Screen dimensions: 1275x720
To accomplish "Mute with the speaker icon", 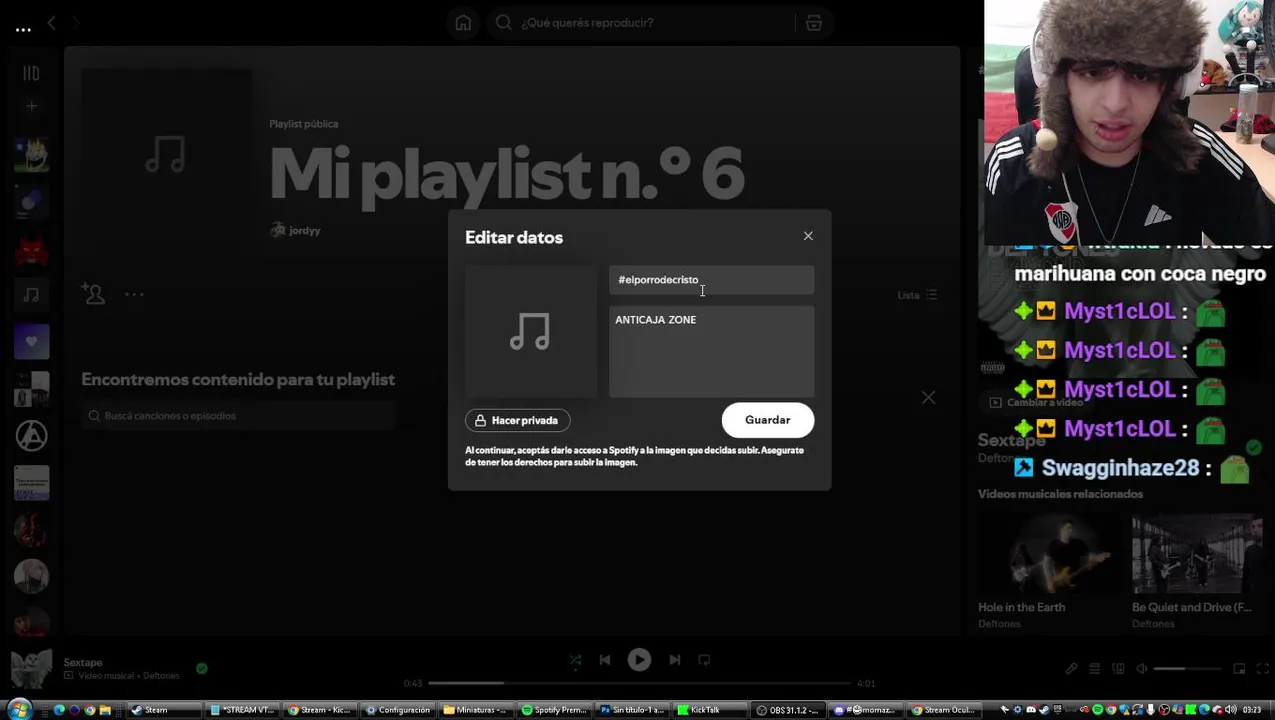I will click(1142, 669).
